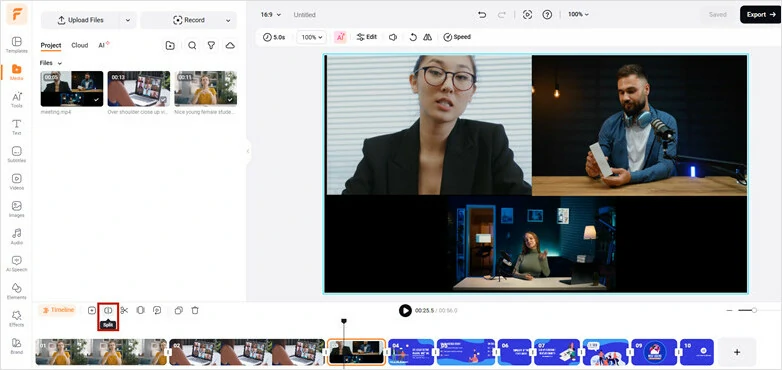
Task: Open the help question mark icon
Action: click(547, 14)
